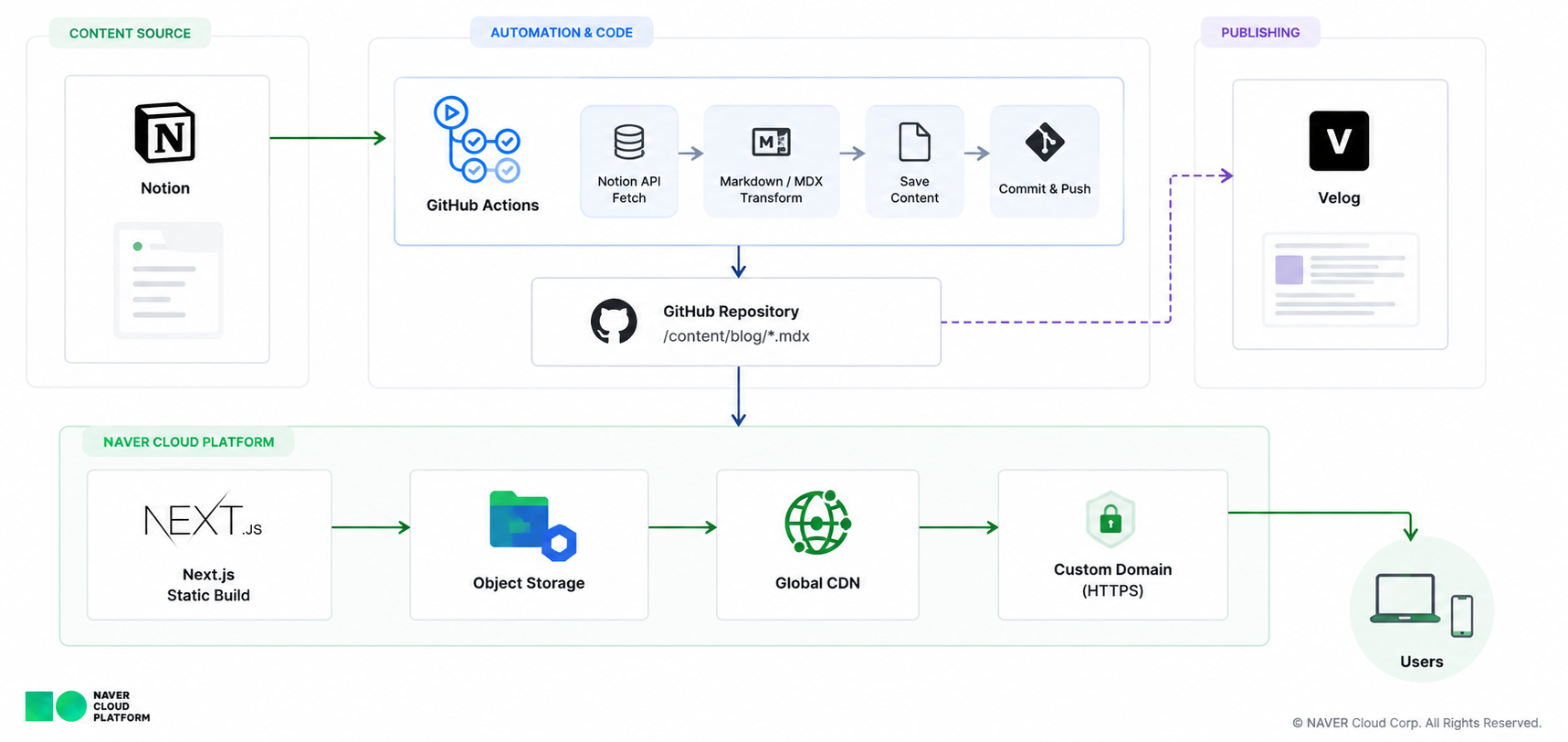Click the Users label

[1422, 662]
